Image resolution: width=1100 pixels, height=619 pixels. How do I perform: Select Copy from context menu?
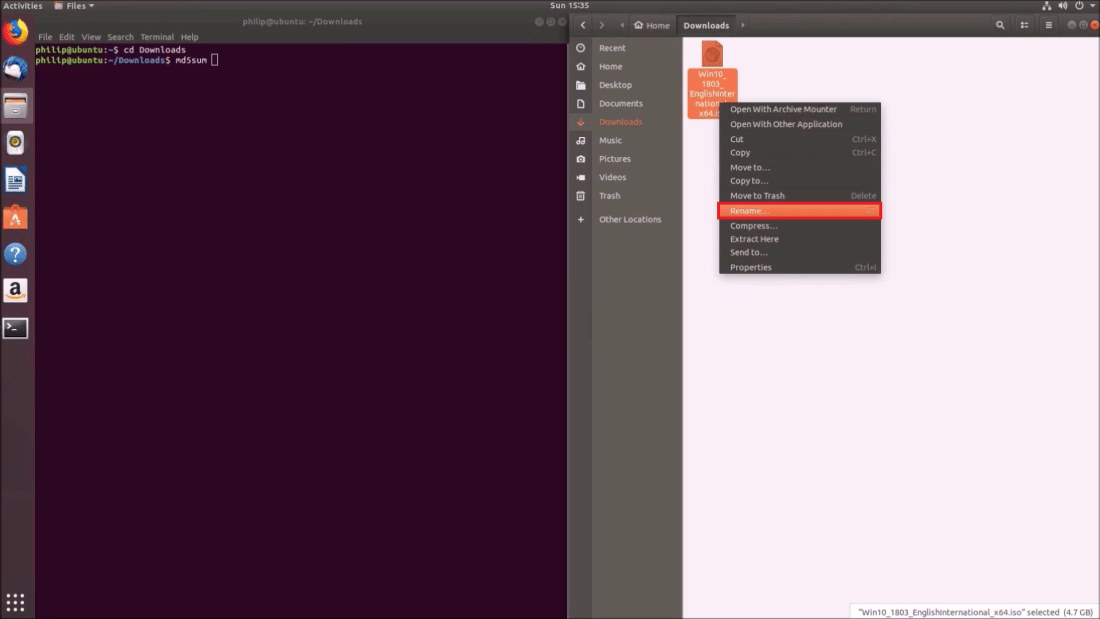[800, 152]
